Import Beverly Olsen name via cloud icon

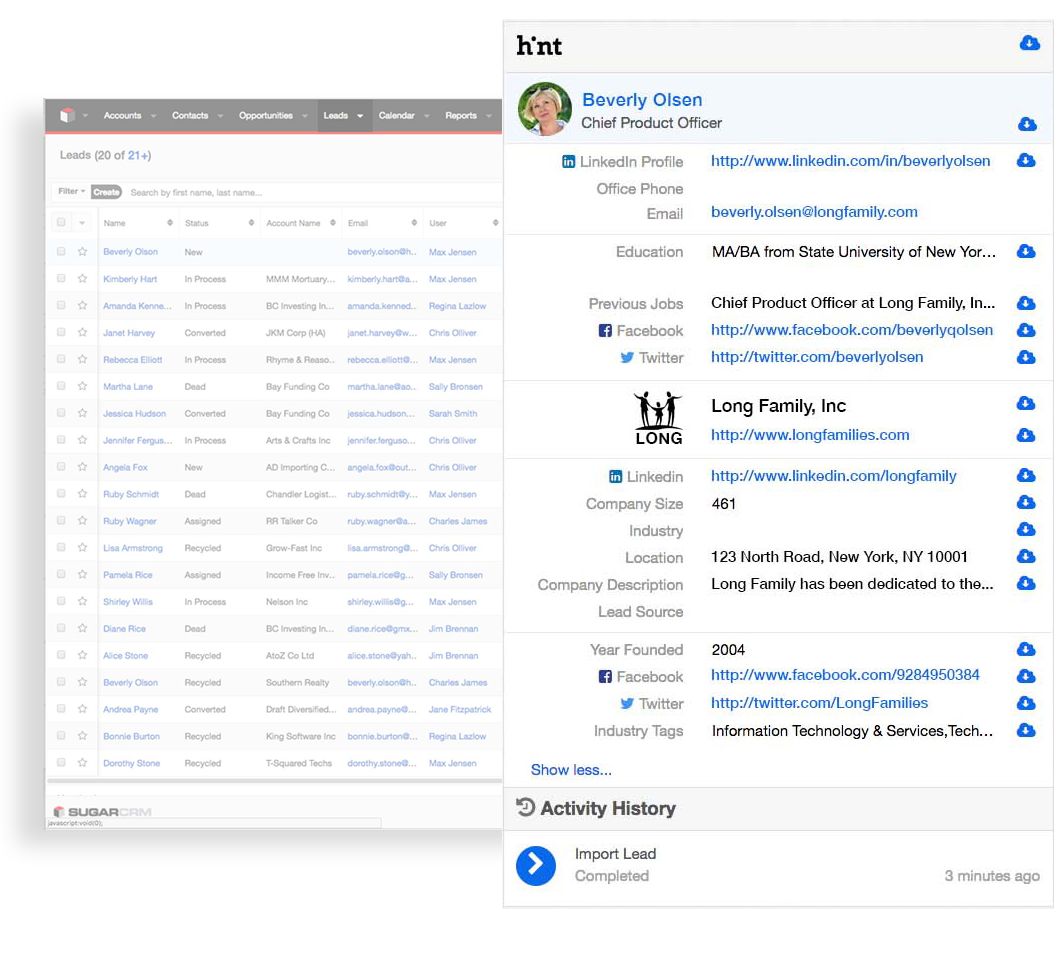coord(1026,124)
